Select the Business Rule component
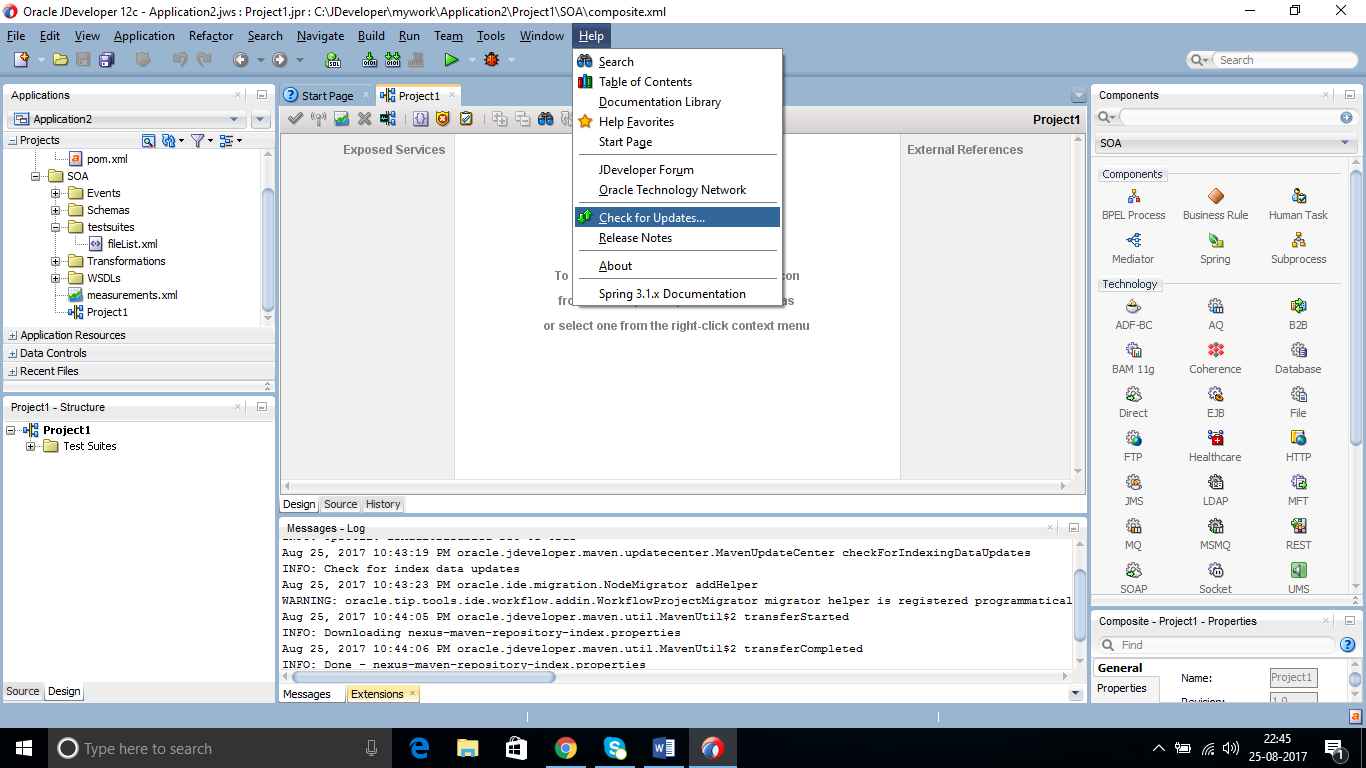Image resolution: width=1366 pixels, height=768 pixels. (1215, 200)
